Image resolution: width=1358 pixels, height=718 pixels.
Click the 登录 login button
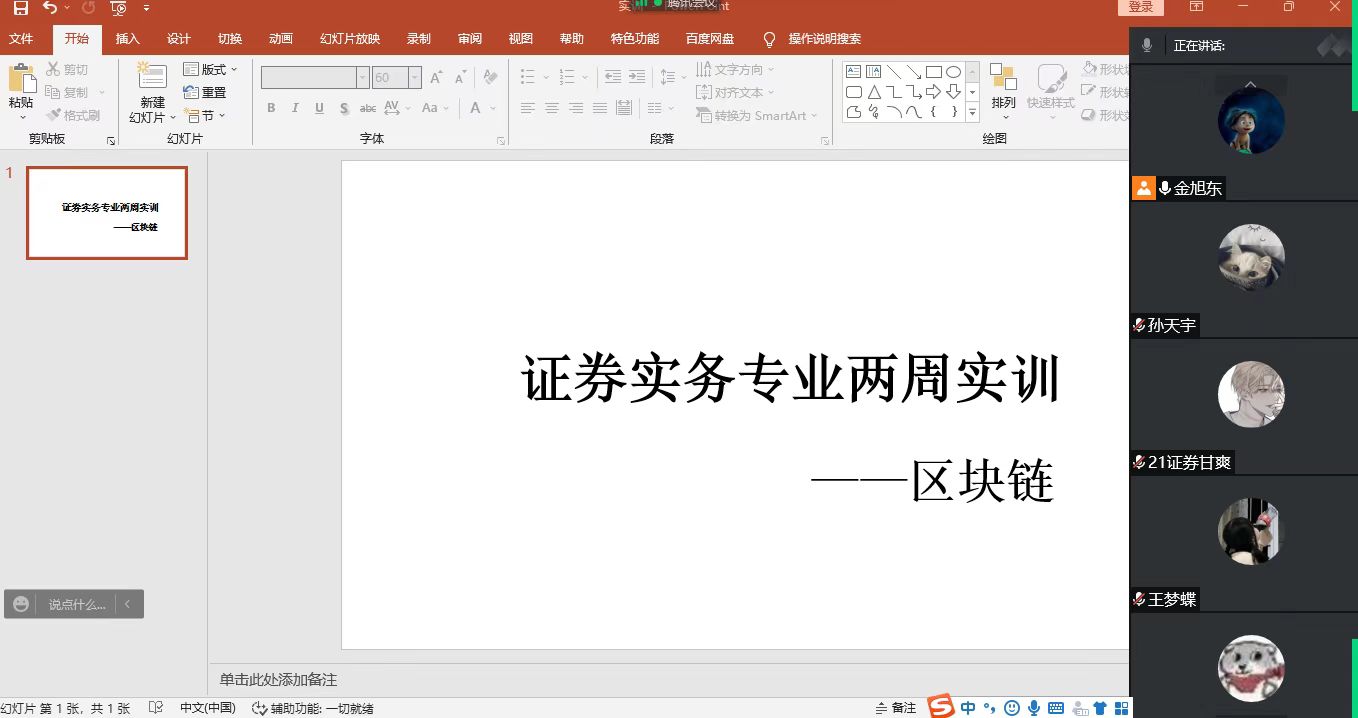[x=1140, y=7]
